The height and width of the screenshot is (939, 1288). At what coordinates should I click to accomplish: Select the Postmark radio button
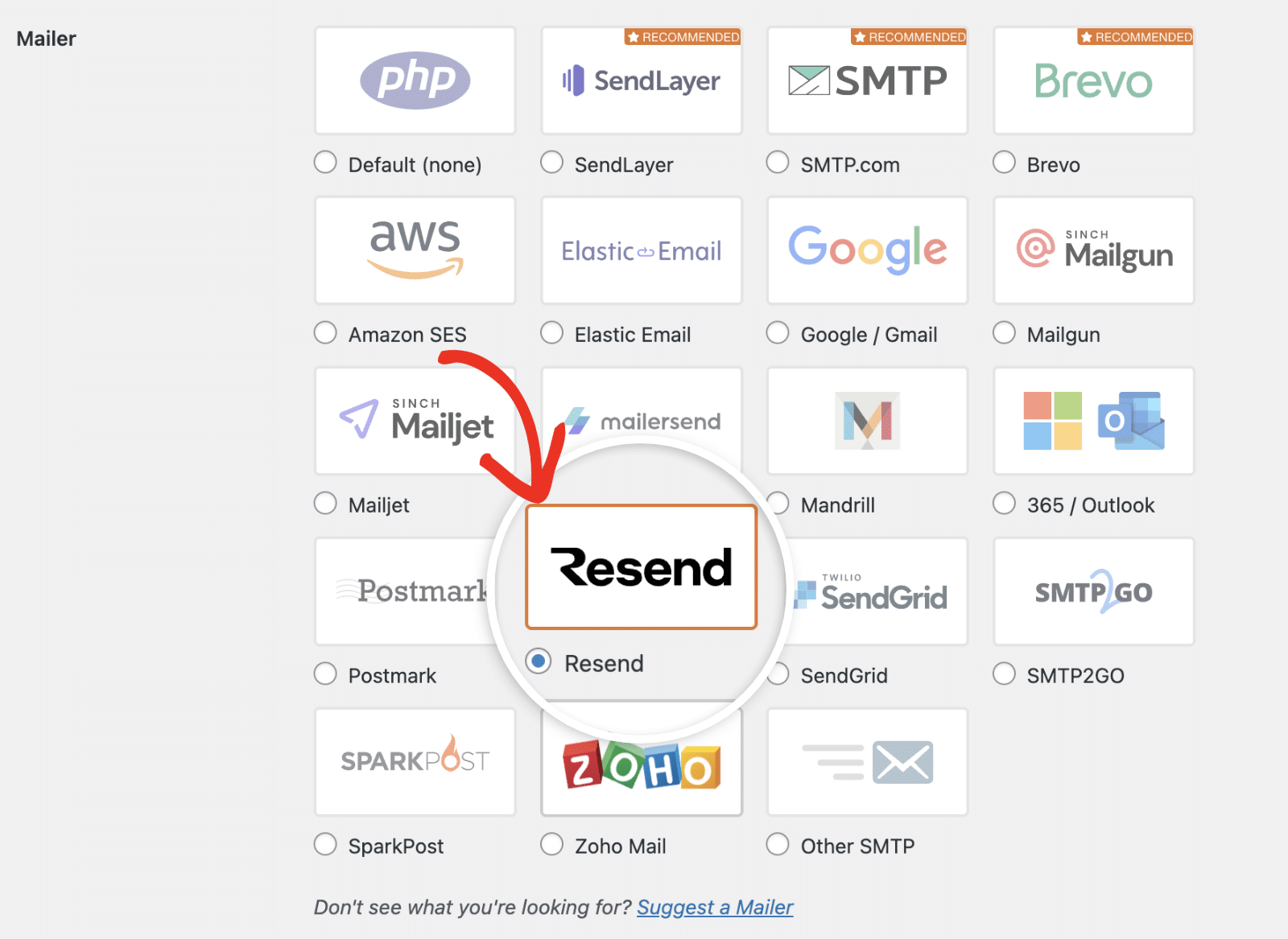pos(325,673)
